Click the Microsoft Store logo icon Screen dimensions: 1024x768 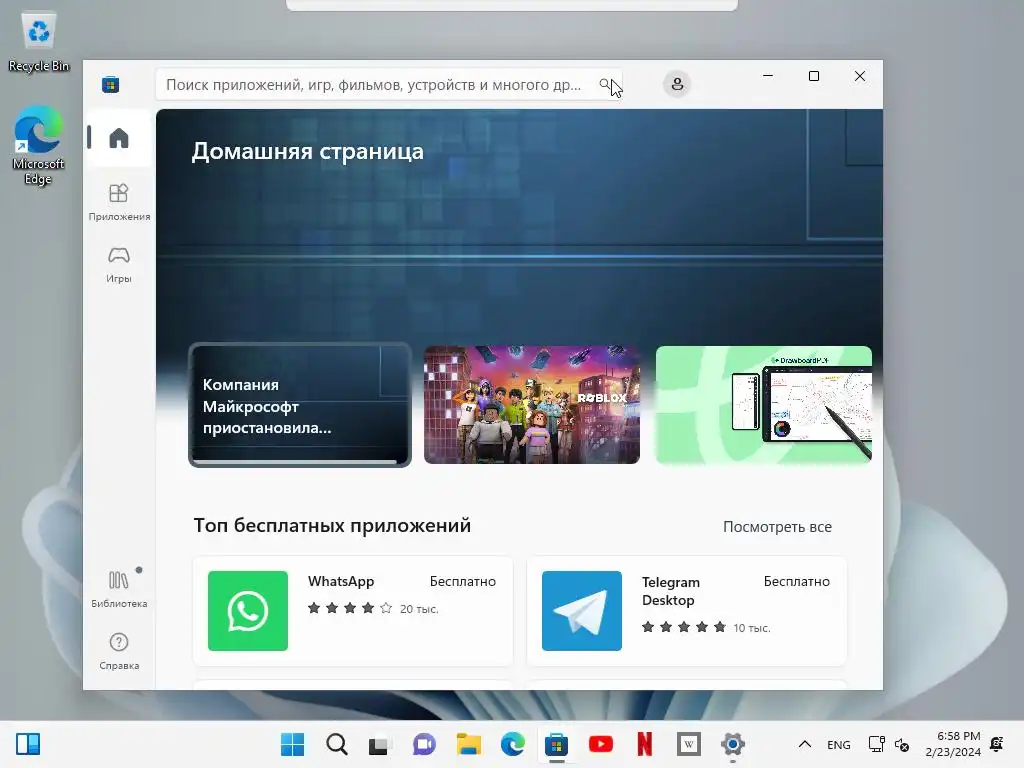(x=110, y=85)
